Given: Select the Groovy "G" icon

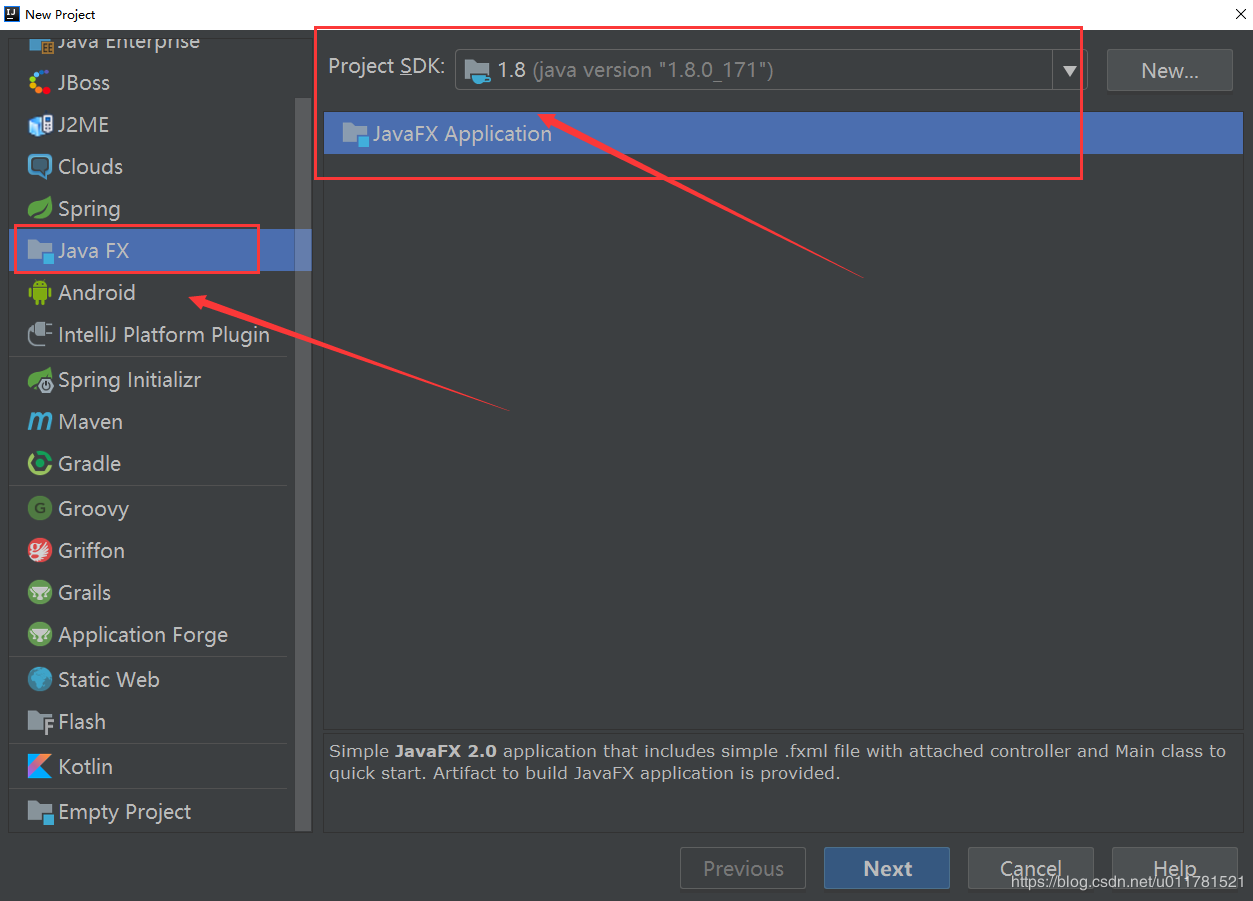Looking at the screenshot, I should 40,509.
